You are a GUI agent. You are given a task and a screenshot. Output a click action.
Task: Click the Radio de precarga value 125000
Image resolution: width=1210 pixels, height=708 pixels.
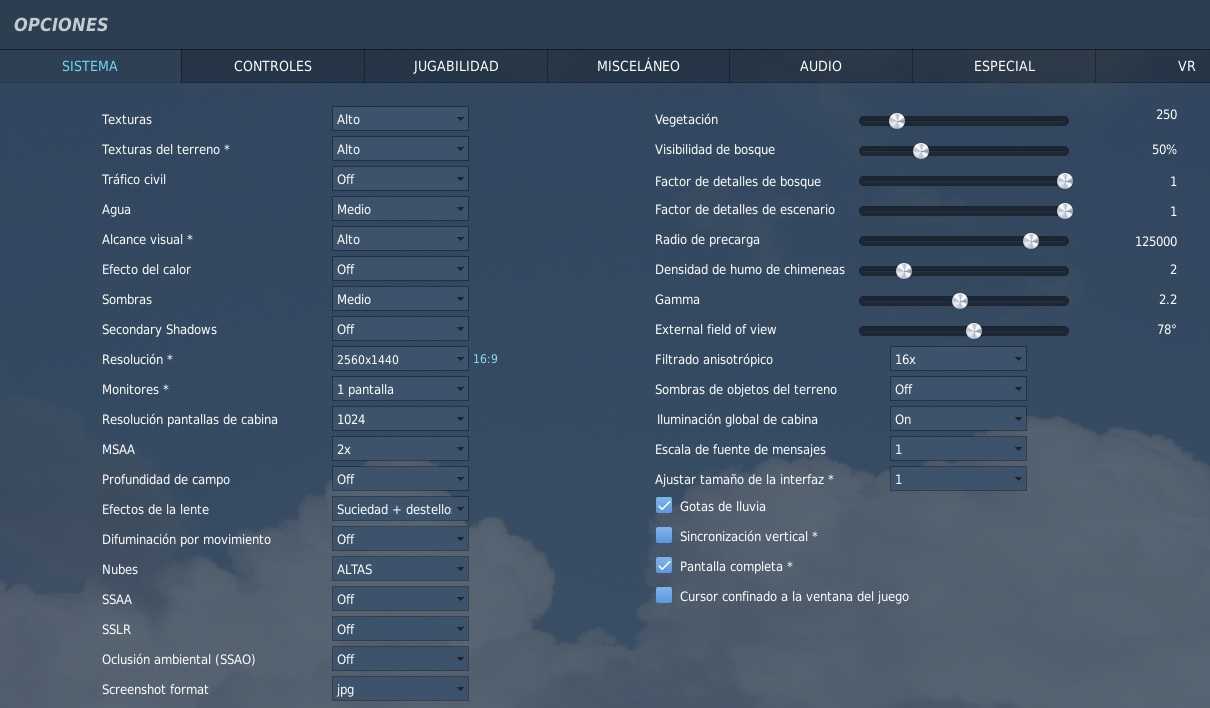point(1156,241)
